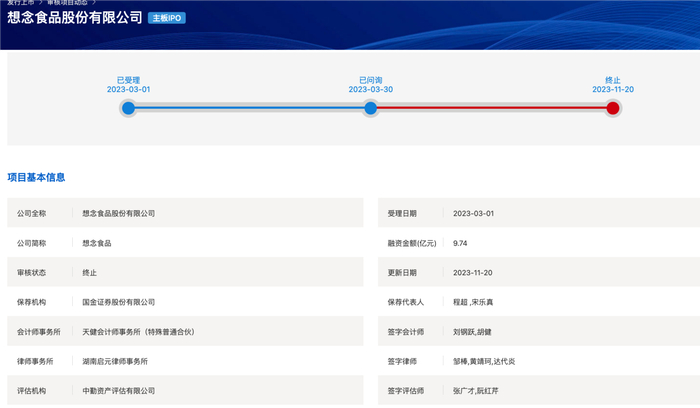Click the value 国金证券股份有限公司
Image resolution: width=700 pixels, height=408 pixels.
(x=118, y=302)
